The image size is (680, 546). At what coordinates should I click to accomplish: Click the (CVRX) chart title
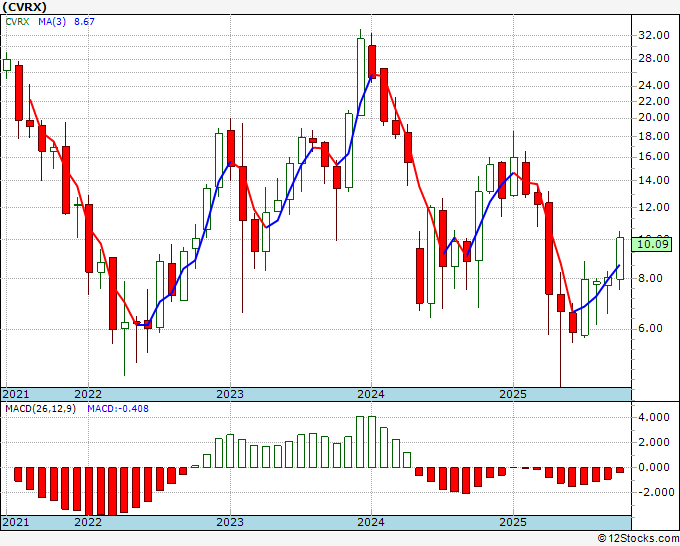tap(24, 7)
